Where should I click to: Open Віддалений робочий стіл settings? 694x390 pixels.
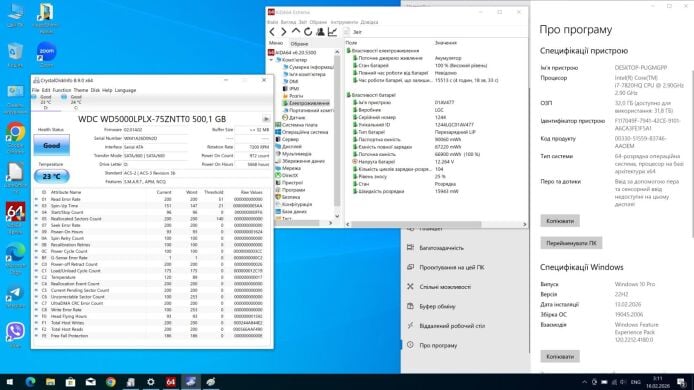tap(452, 326)
